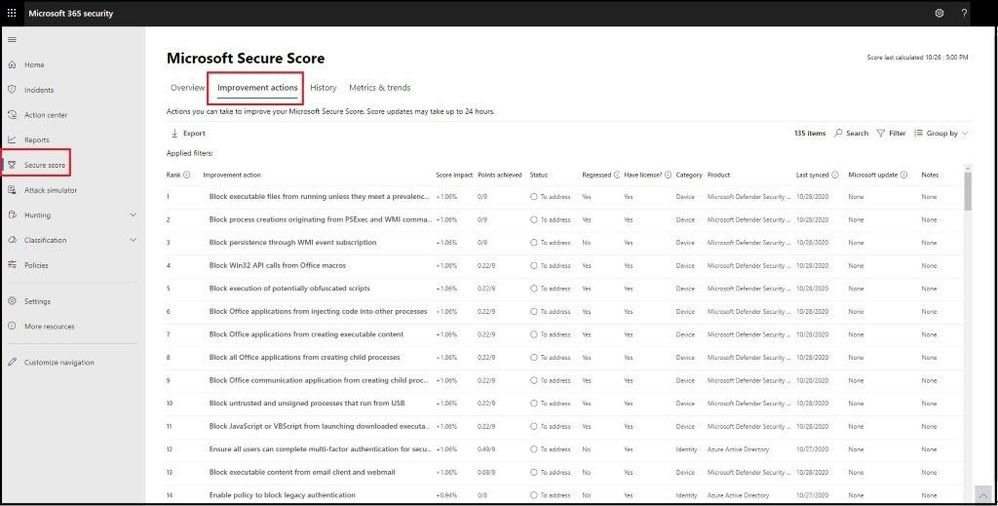Click '+0.94%' score impact value
Image resolution: width=998 pixels, height=506 pixels.
446,495
